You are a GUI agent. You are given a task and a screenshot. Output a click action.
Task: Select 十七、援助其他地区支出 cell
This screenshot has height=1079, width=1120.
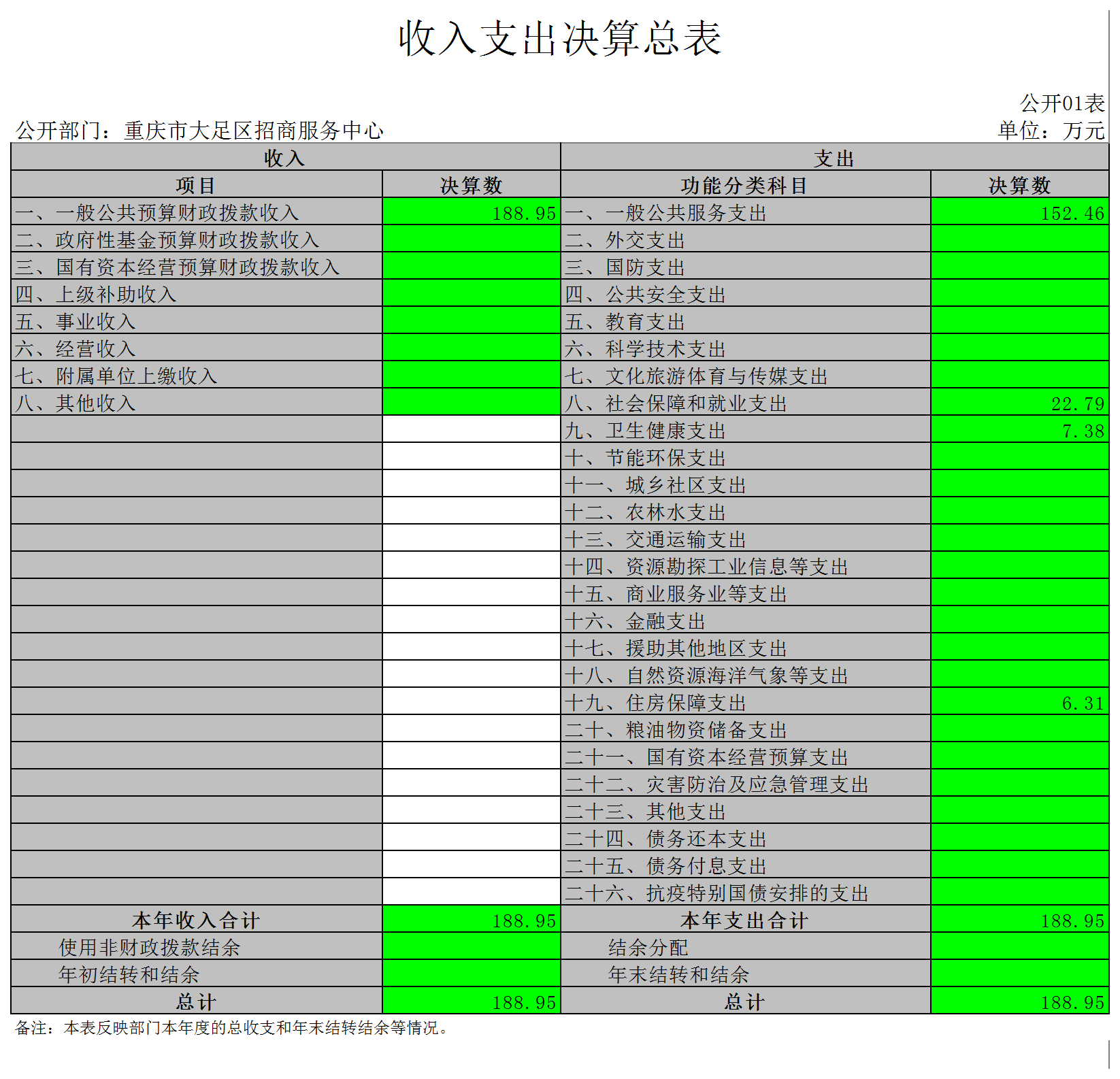pos(745,647)
